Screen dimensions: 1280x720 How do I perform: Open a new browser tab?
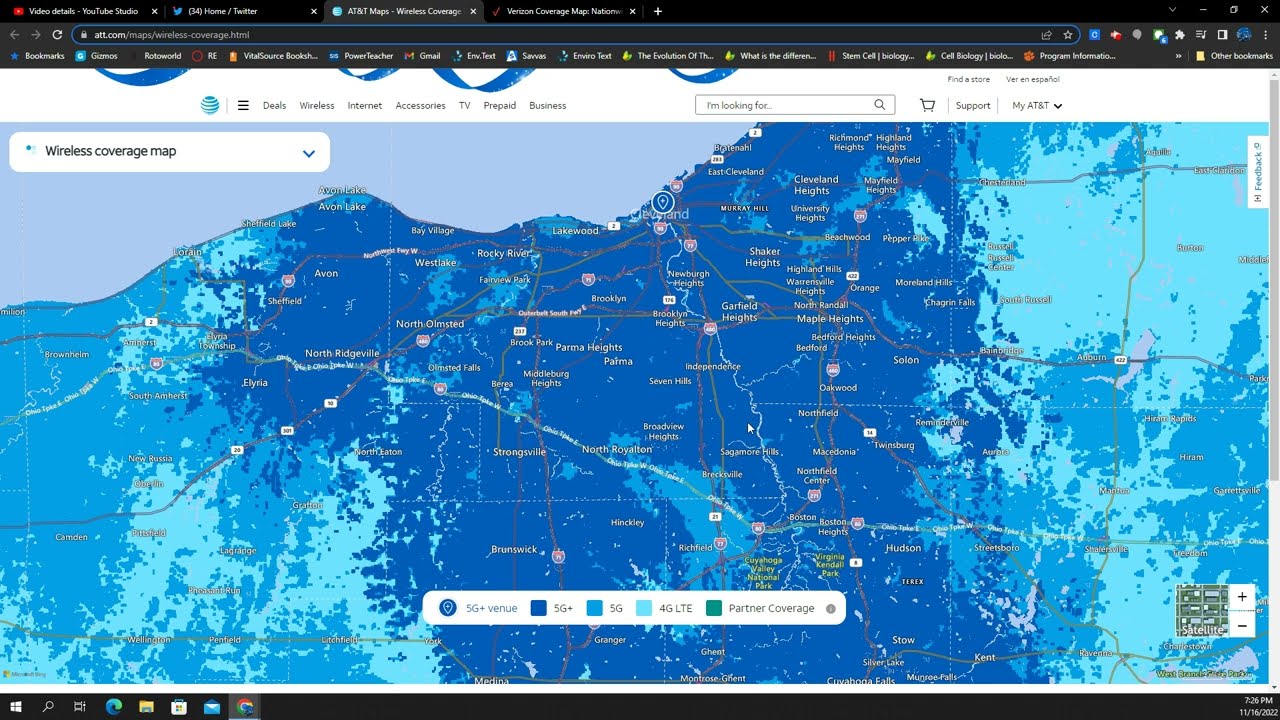coord(657,11)
